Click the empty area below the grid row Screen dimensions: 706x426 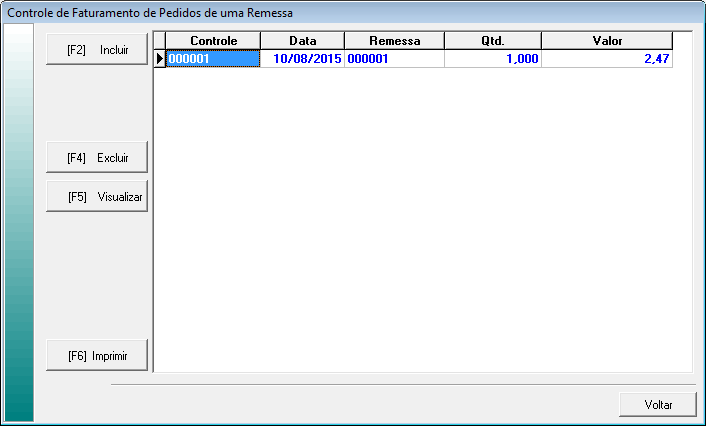tap(420, 220)
